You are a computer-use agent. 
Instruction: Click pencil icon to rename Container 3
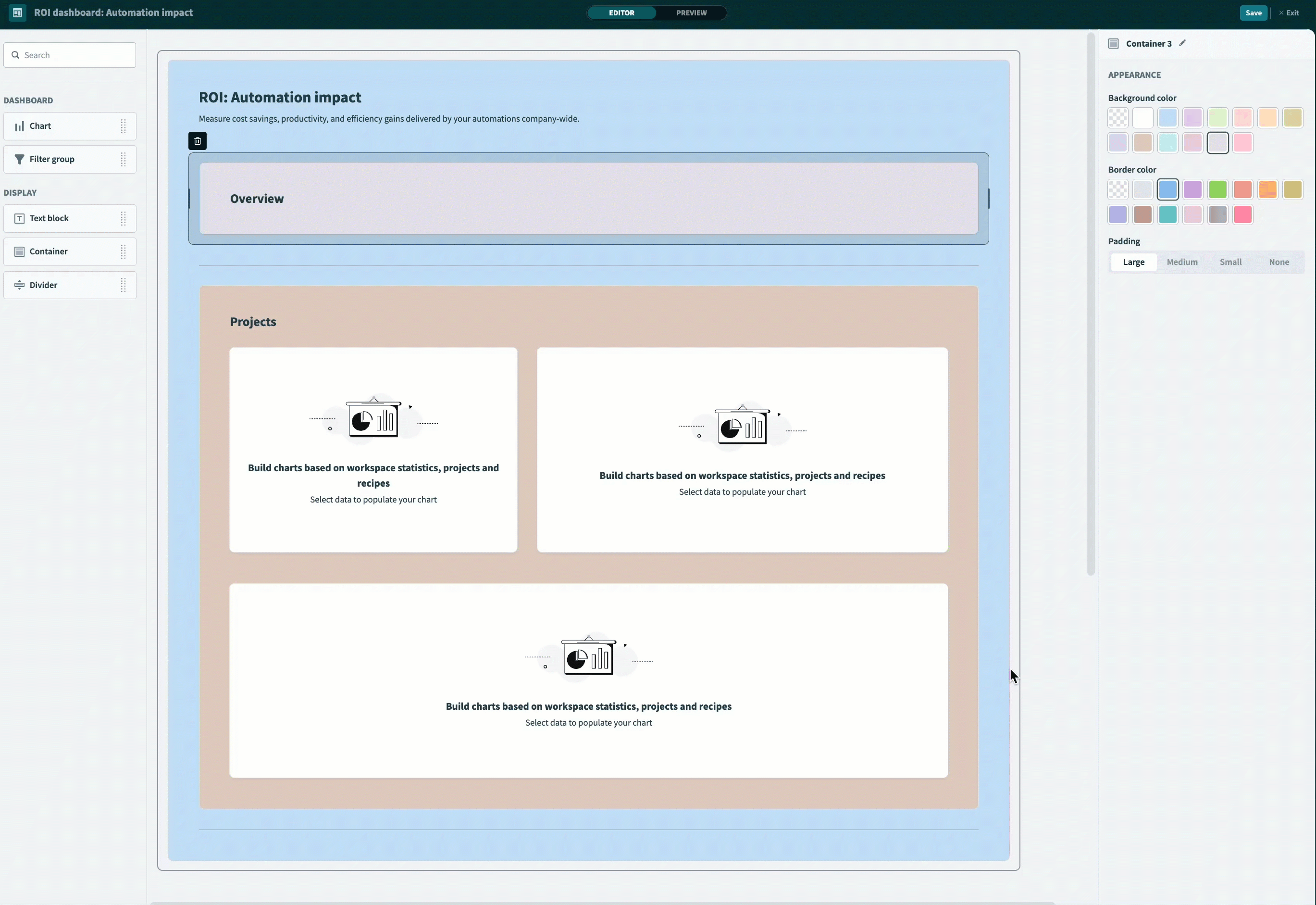click(x=1182, y=43)
